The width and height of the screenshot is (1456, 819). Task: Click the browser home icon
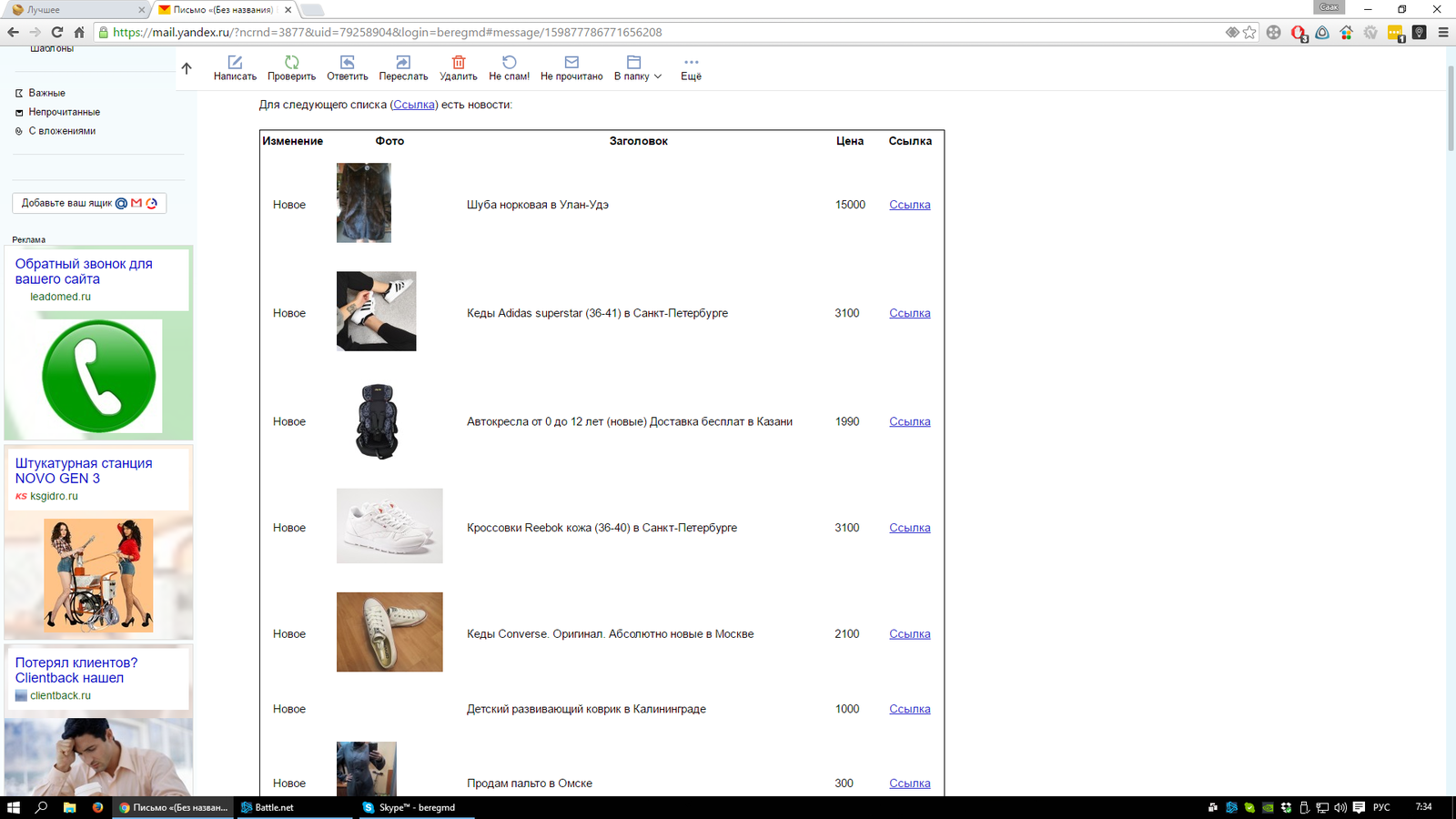pyautogui.click(x=79, y=32)
